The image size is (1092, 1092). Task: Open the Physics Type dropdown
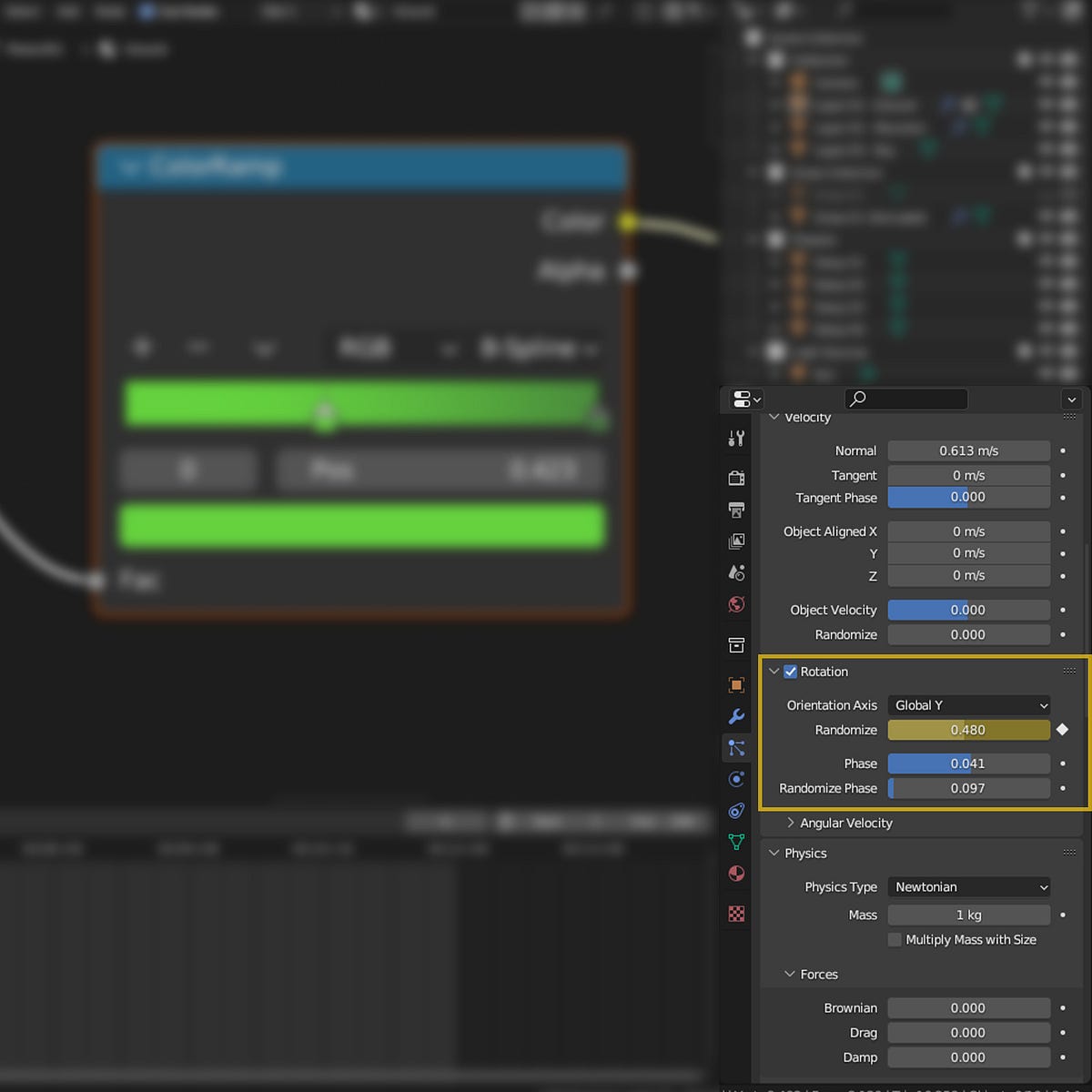(x=968, y=886)
